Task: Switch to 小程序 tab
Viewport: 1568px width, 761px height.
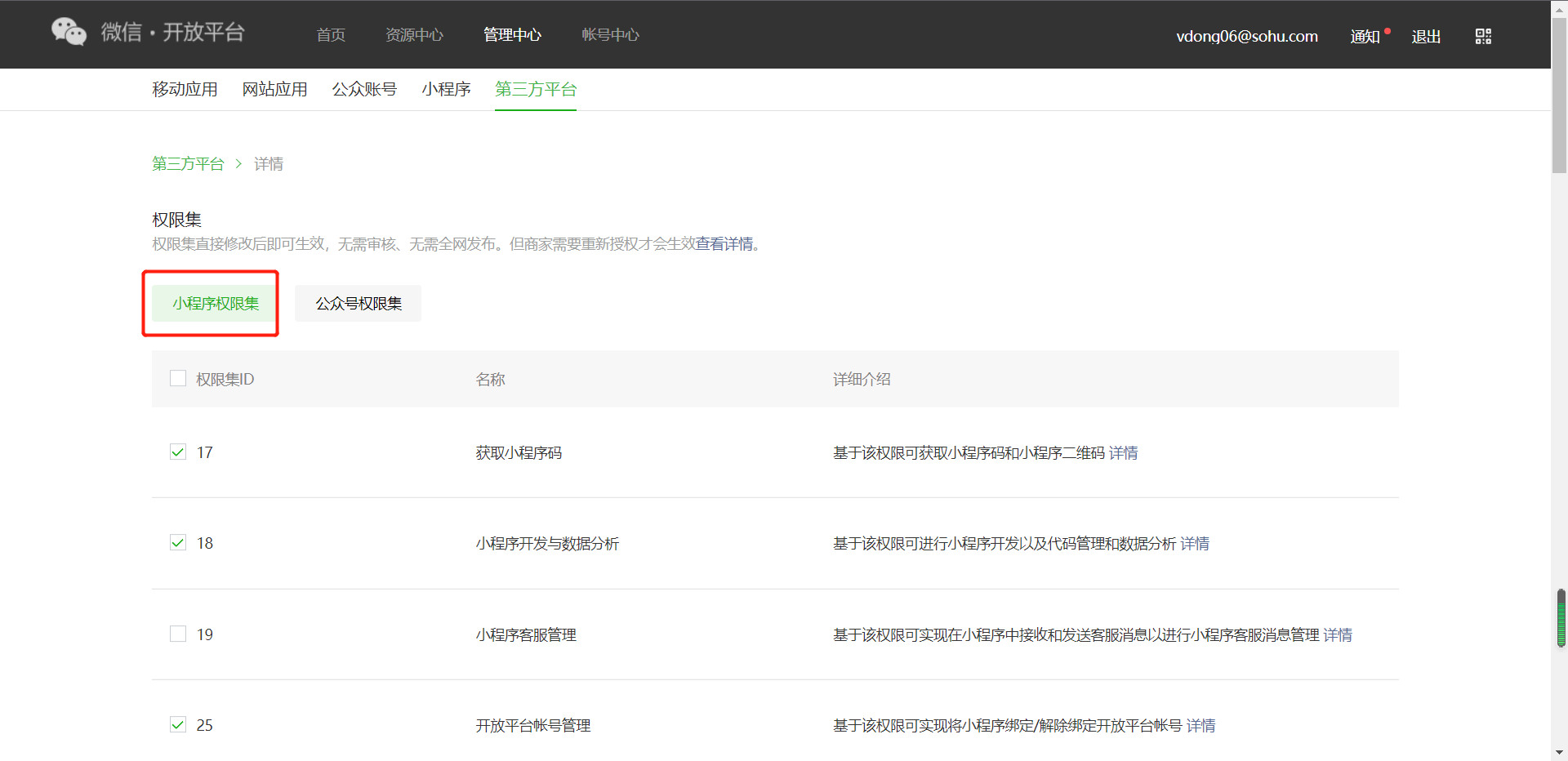Action: tap(446, 89)
